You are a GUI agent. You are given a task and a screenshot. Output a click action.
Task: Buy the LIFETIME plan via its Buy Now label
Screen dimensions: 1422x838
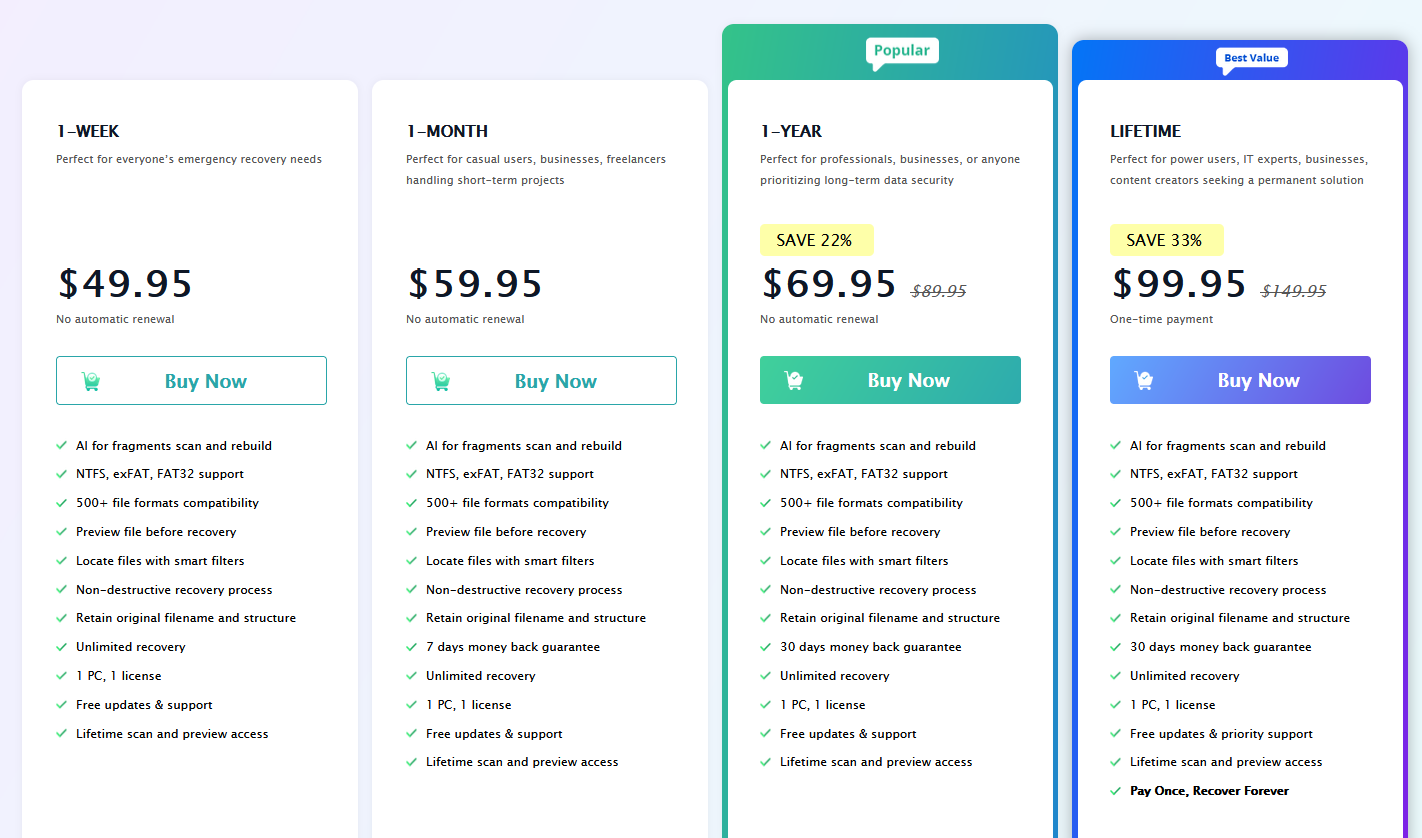point(1258,380)
